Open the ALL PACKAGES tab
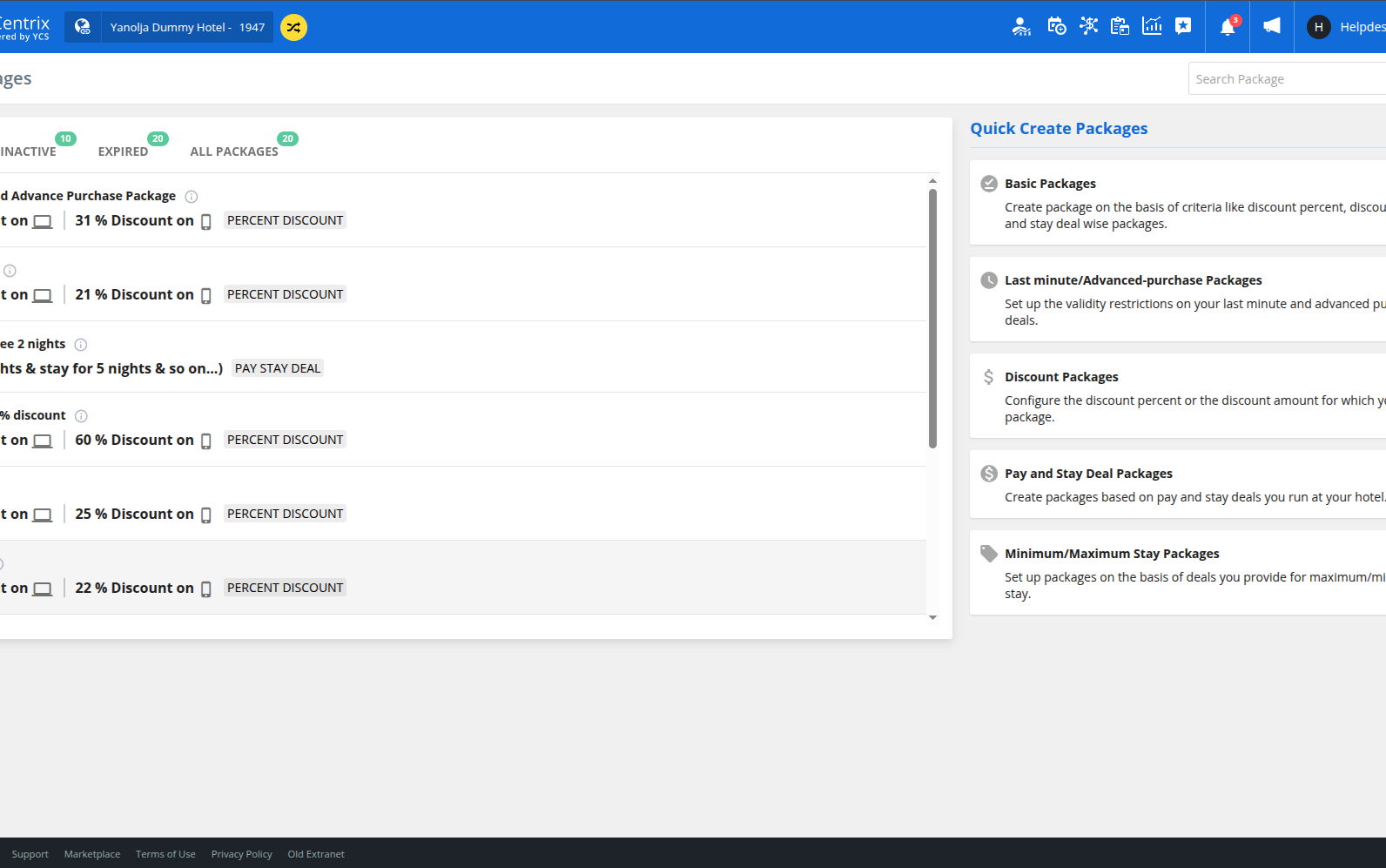This screenshot has width=1386, height=868. point(234,151)
